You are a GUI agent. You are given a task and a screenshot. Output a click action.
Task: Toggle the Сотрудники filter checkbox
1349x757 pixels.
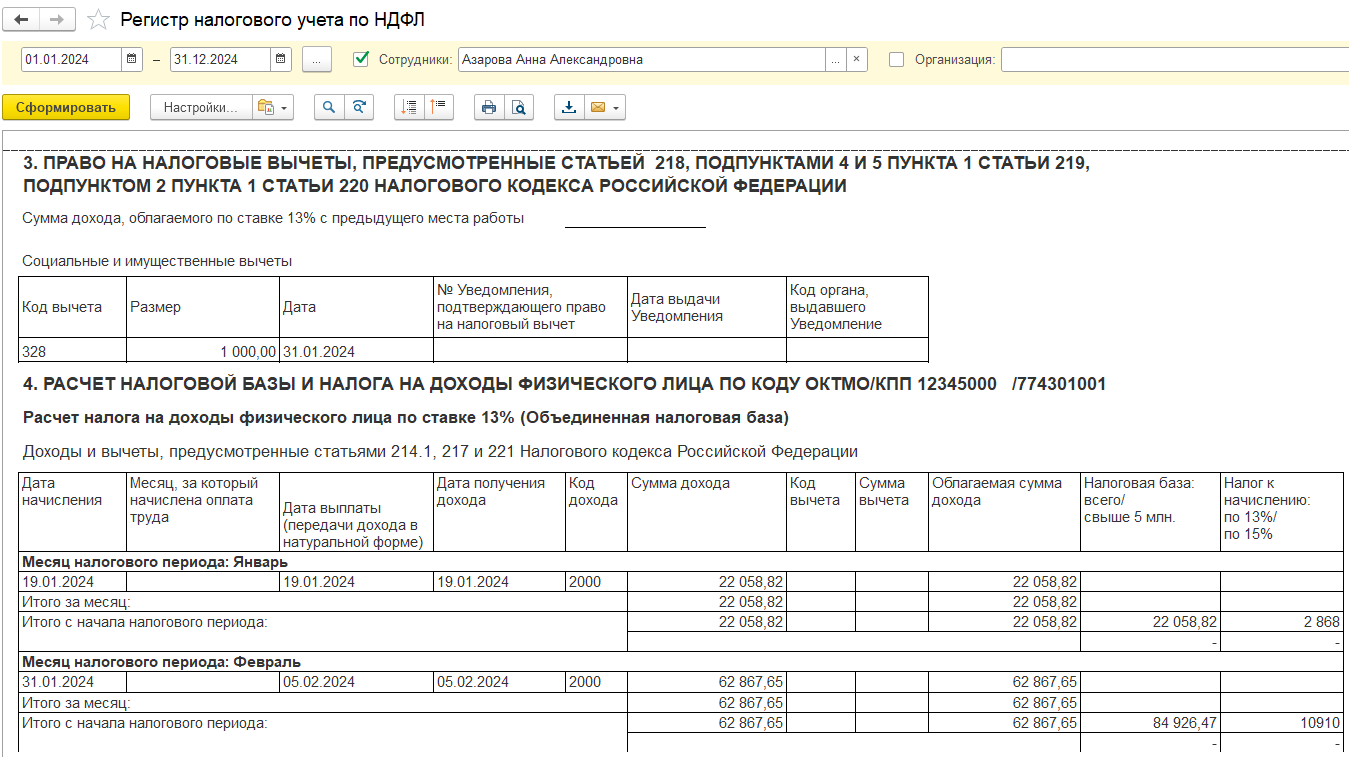tap(362, 59)
